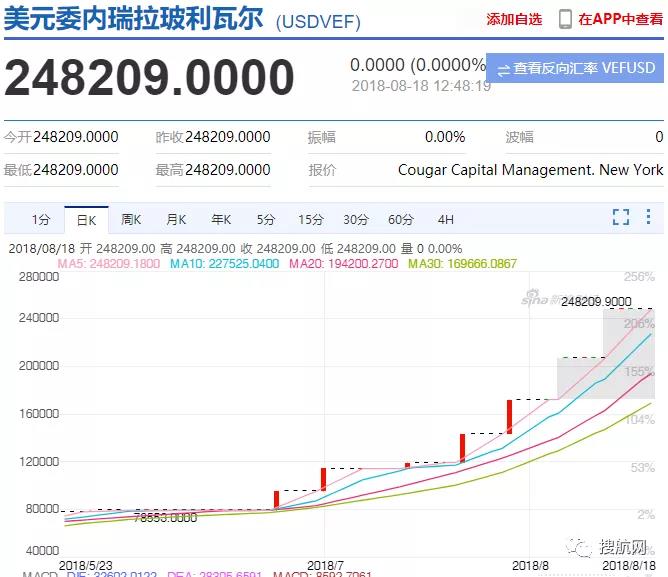Switch to the 1分 chart tab
The image size is (668, 577).
pos(40,220)
